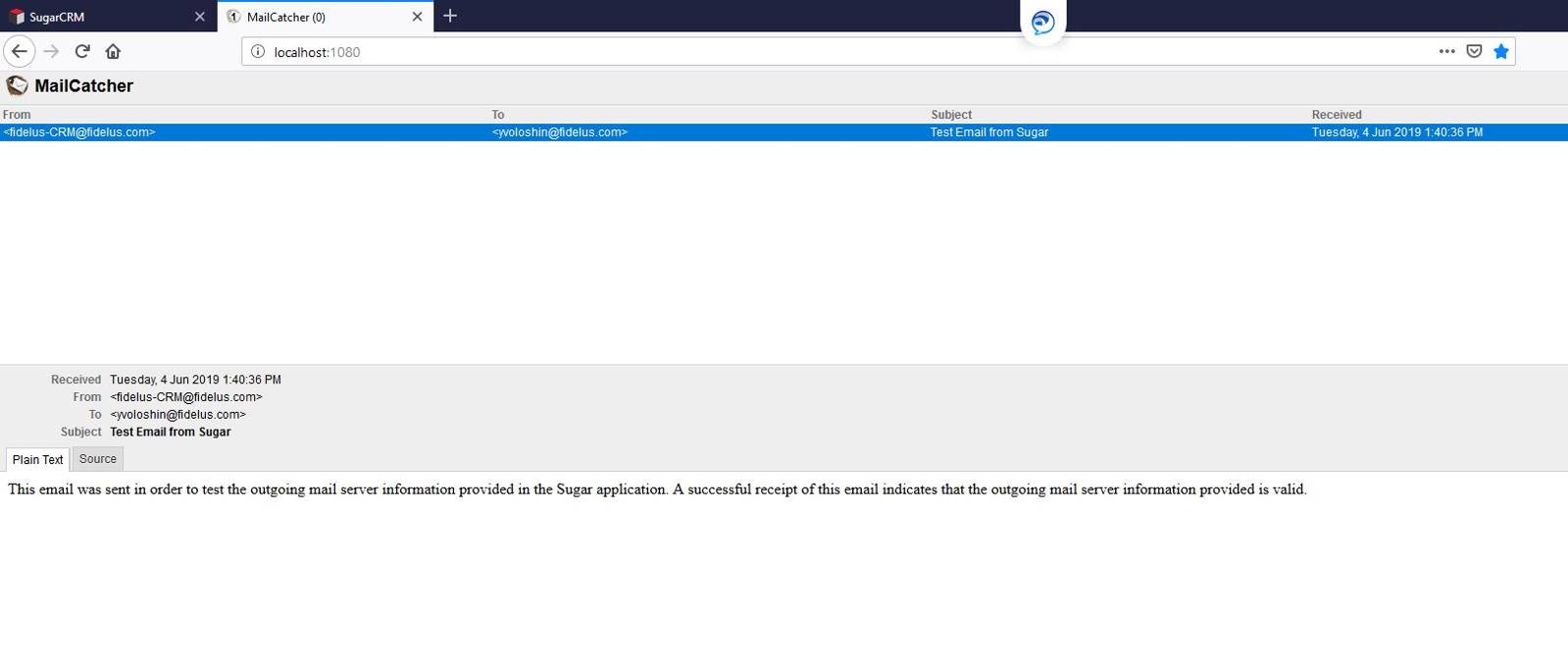The height and width of the screenshot is (667, 1568).
Task: Click the Received column header
Action: pyautogui.click(x=1337, y=115)
